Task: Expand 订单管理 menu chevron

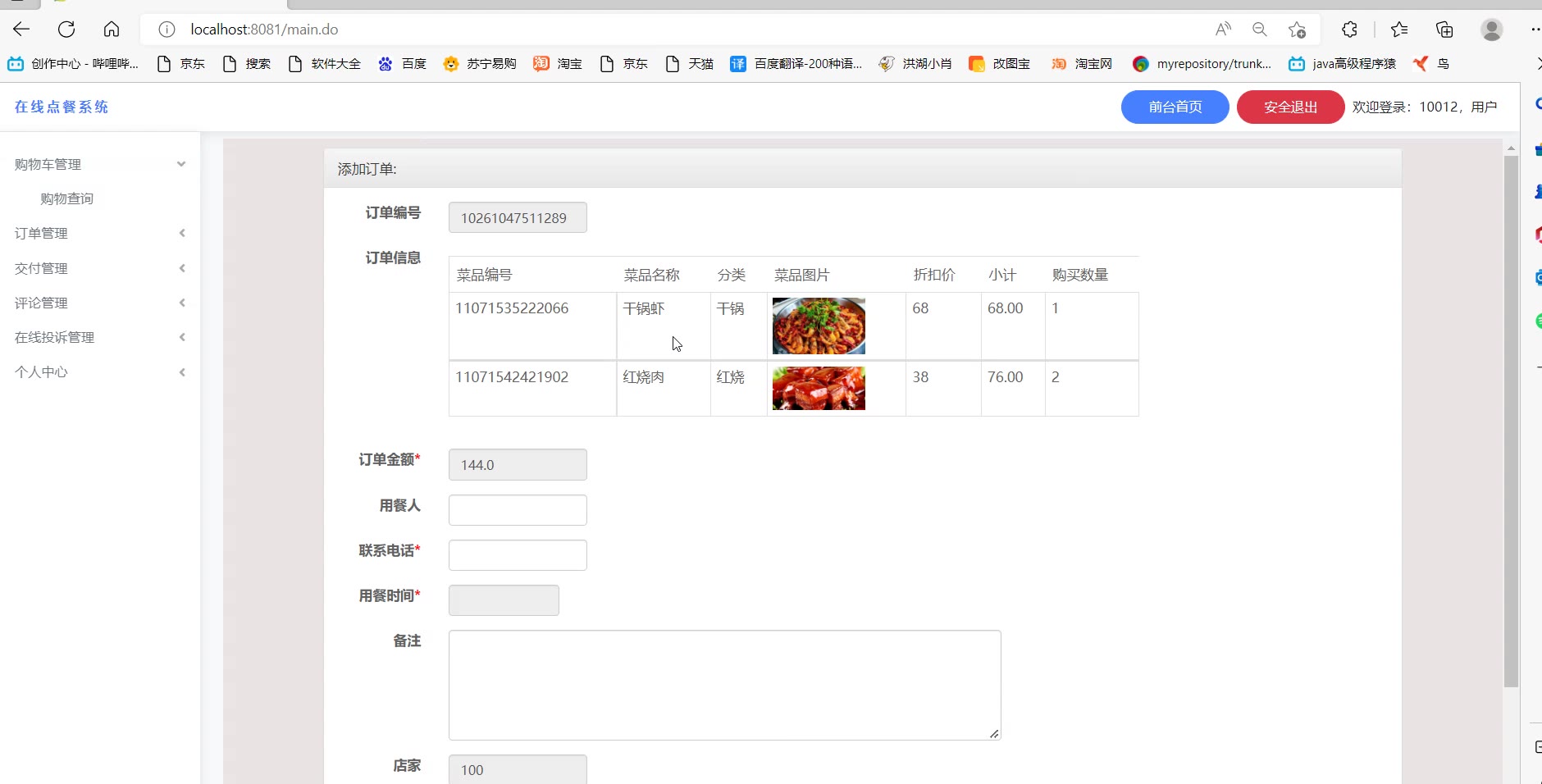Action: tap(182, 233)
